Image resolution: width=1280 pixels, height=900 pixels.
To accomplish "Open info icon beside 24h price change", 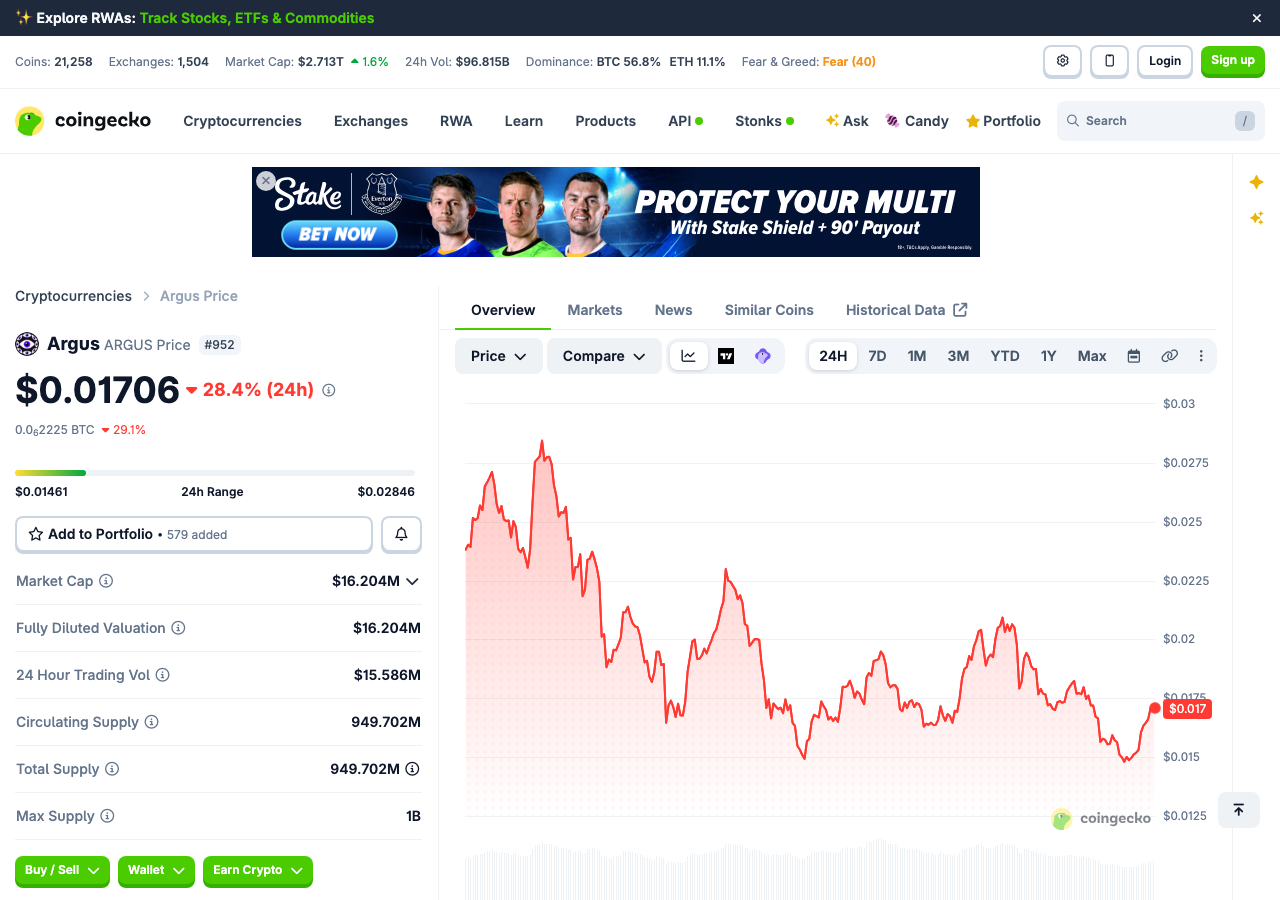I will point(328,390).
